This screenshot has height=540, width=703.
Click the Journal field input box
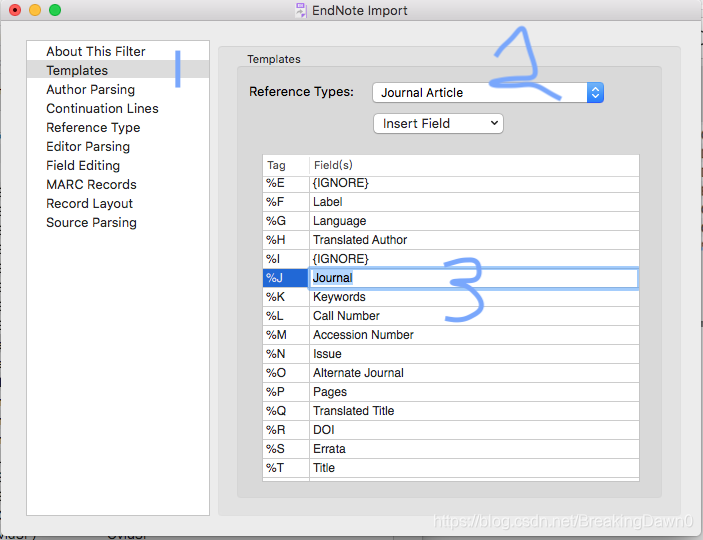coord(473,278)
